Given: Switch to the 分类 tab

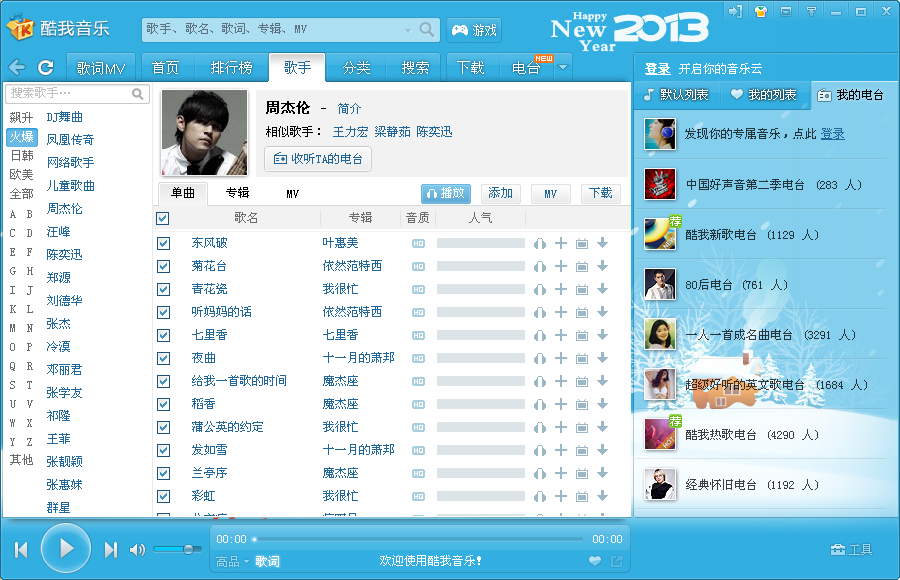Looking at the screenshot, I should pyautogui.click(x=356, y=68).
